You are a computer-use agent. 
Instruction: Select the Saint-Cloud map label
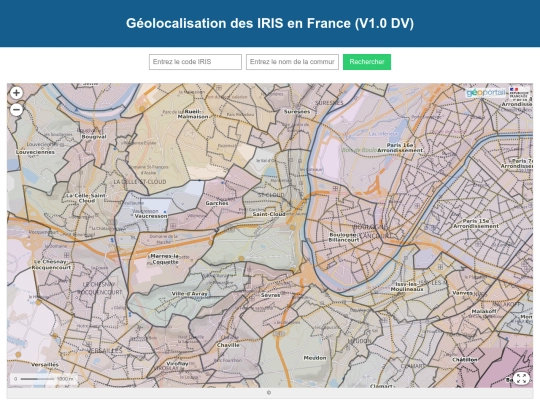(x=269, y=214)
